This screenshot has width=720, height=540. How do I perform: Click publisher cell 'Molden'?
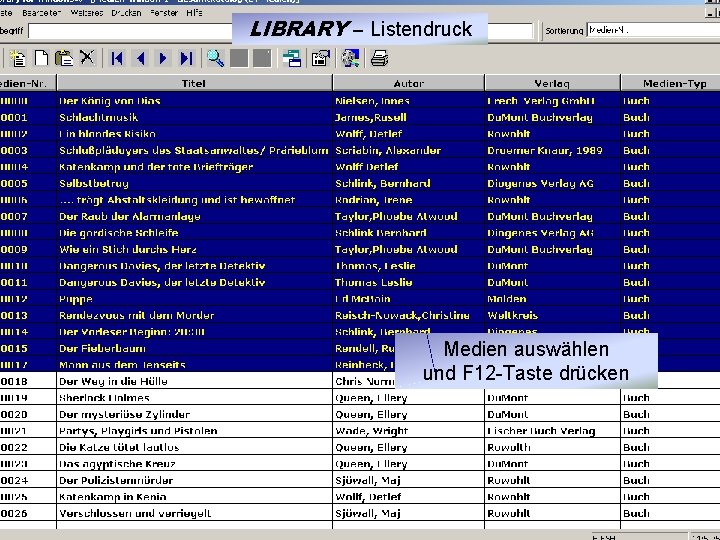[506, 299]
